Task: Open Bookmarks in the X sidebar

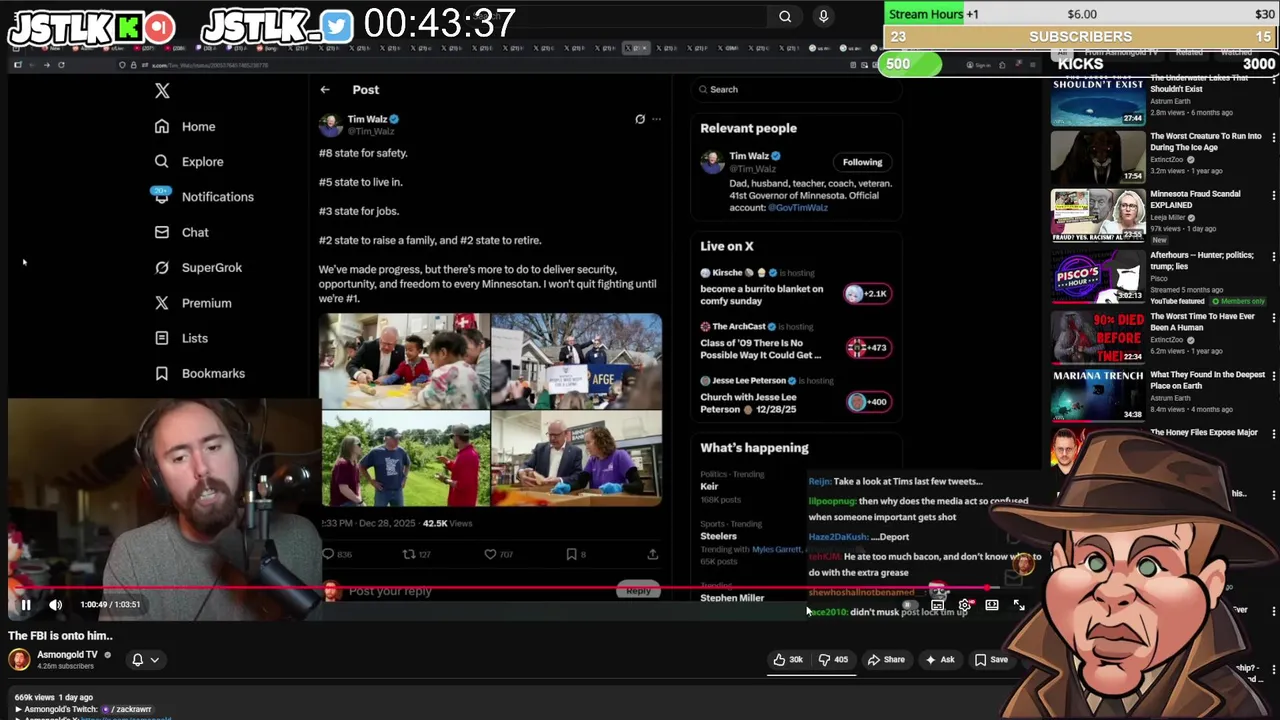Action: [x=200, y=373]
